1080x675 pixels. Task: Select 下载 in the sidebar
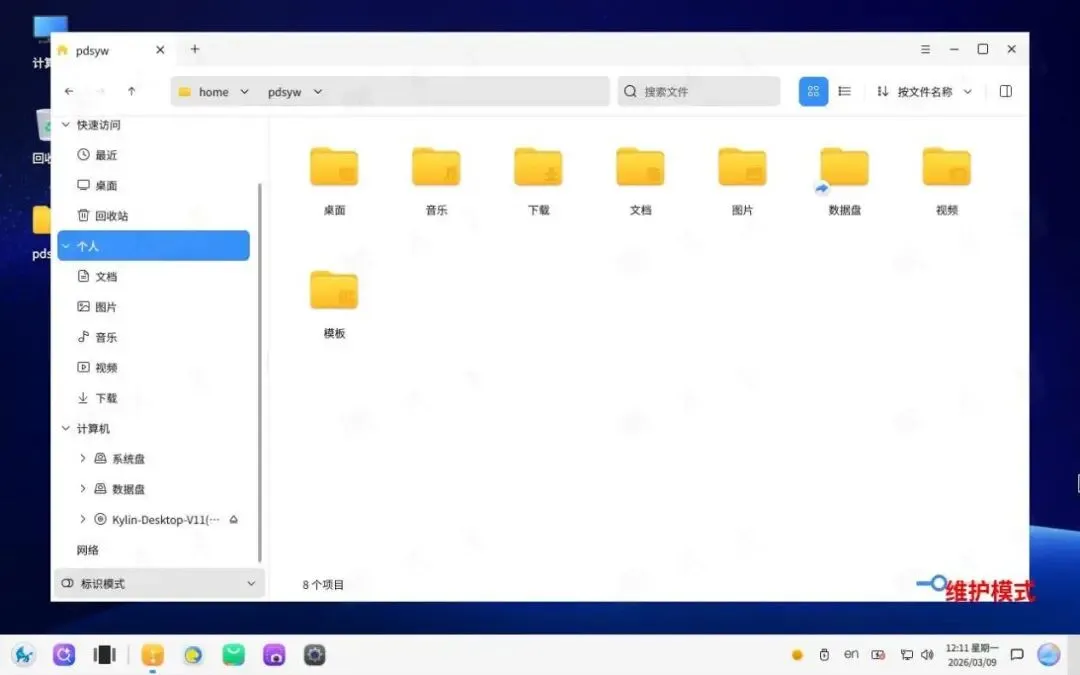point(106,397)
